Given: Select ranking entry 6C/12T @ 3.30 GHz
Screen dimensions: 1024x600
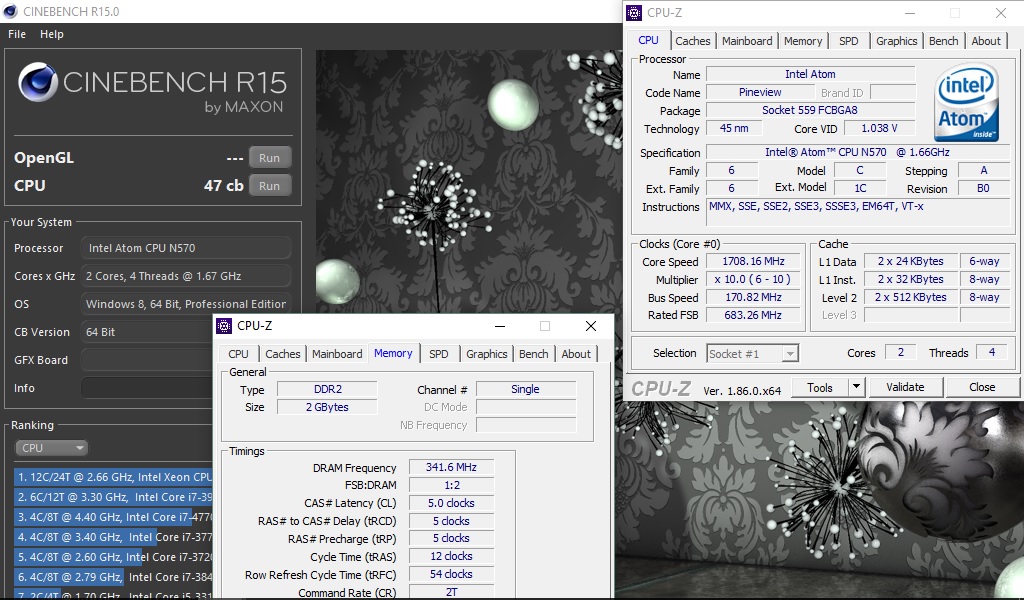Looking at the screenshot, I should coord(112,497).
